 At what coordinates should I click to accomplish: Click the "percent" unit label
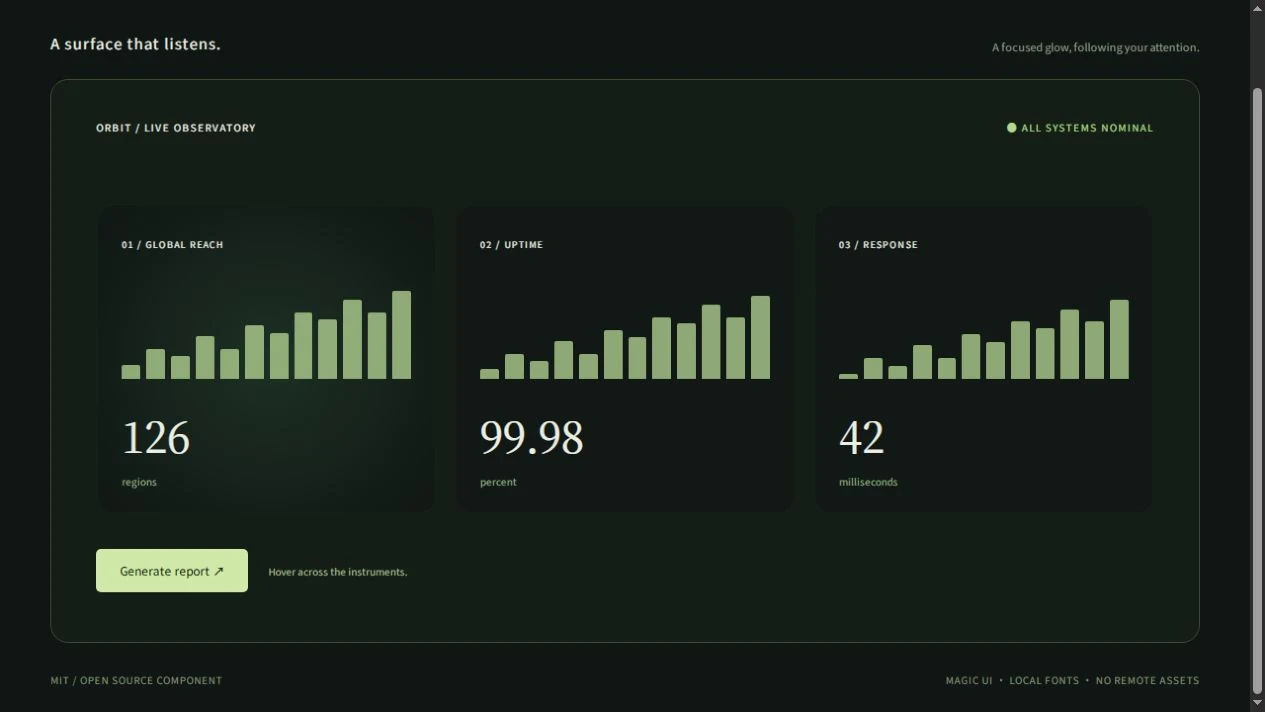coord(498,482)
